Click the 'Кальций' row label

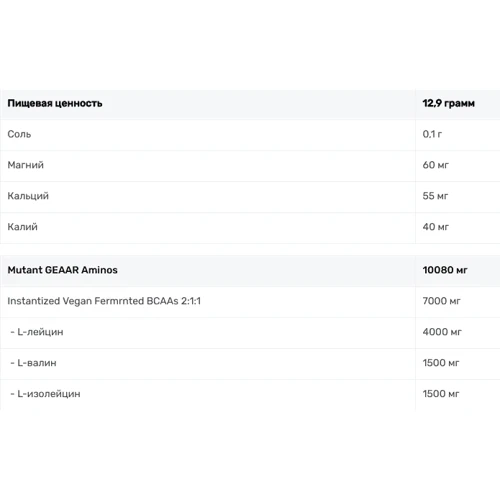tap(28, 196)
